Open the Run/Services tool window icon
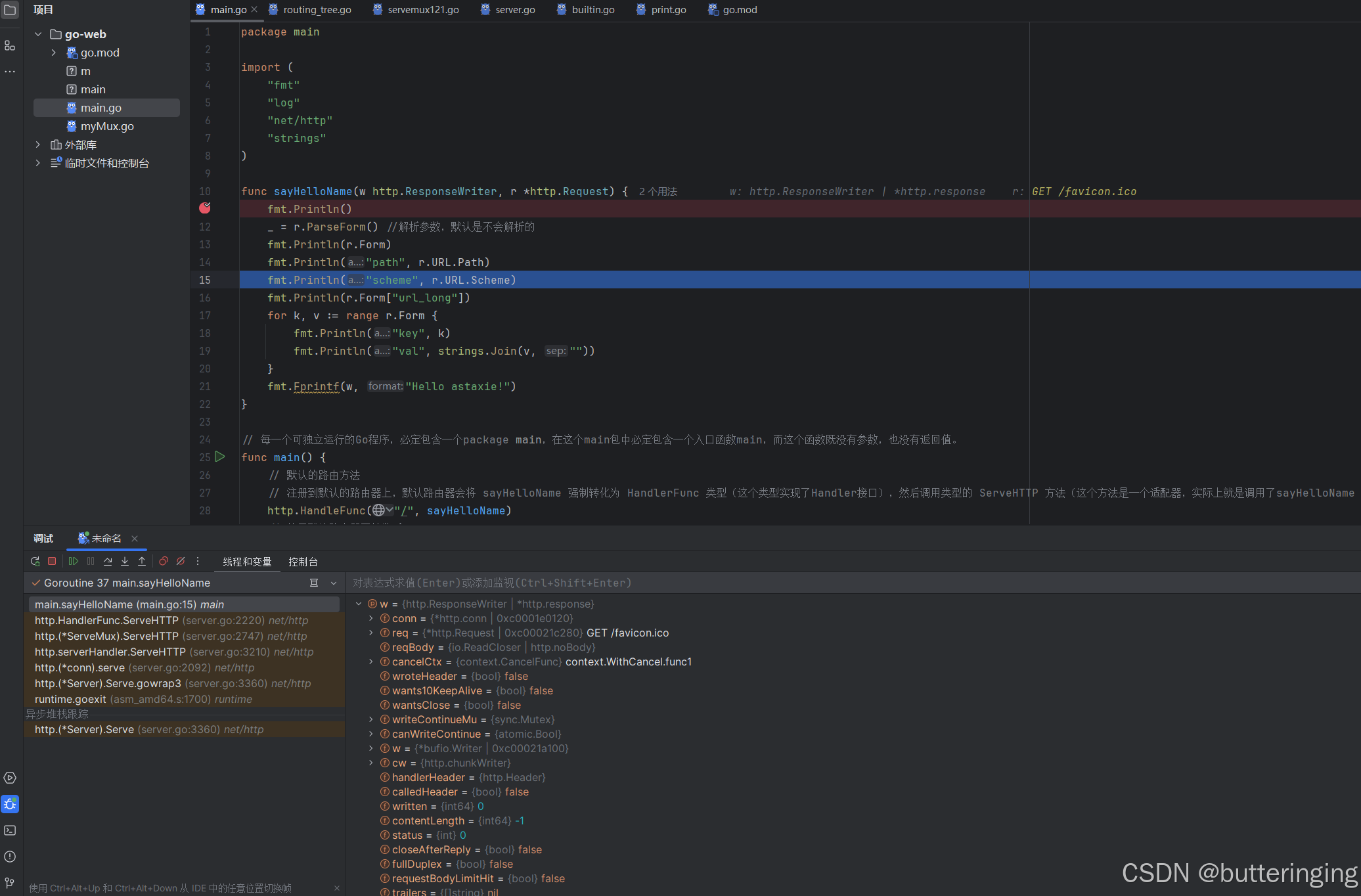The image size is (1361, 896). click(10, 778)
